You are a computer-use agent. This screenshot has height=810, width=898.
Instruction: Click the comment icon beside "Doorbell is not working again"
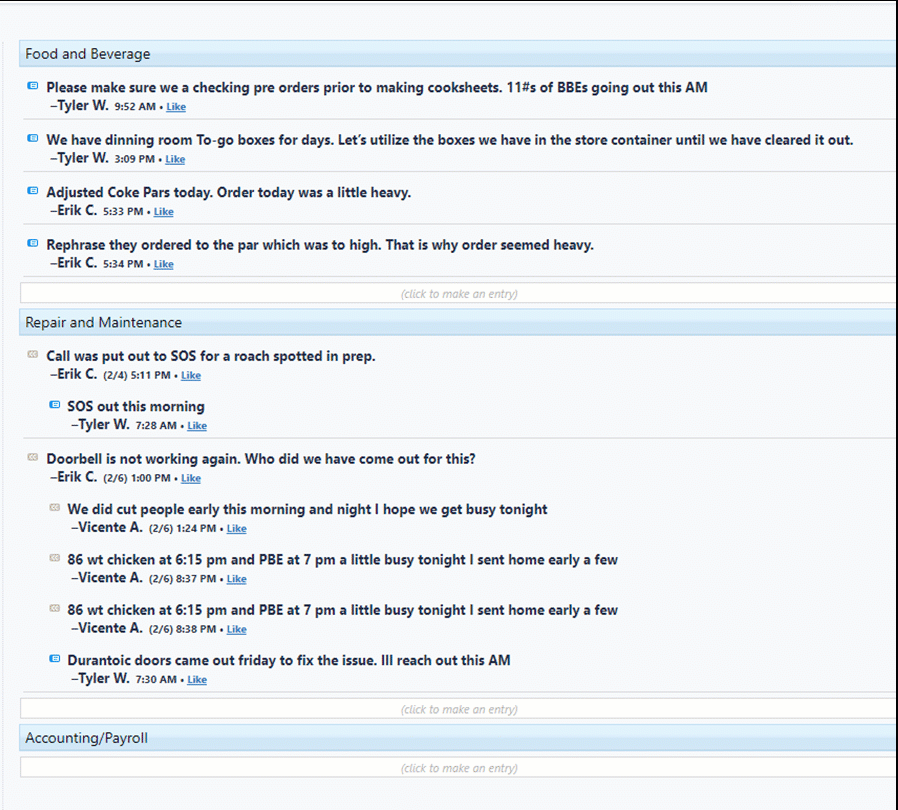point(31,457)
